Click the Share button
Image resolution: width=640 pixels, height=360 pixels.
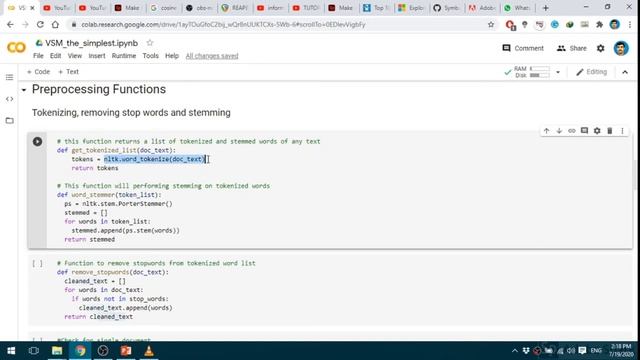(x=571, y=48)
